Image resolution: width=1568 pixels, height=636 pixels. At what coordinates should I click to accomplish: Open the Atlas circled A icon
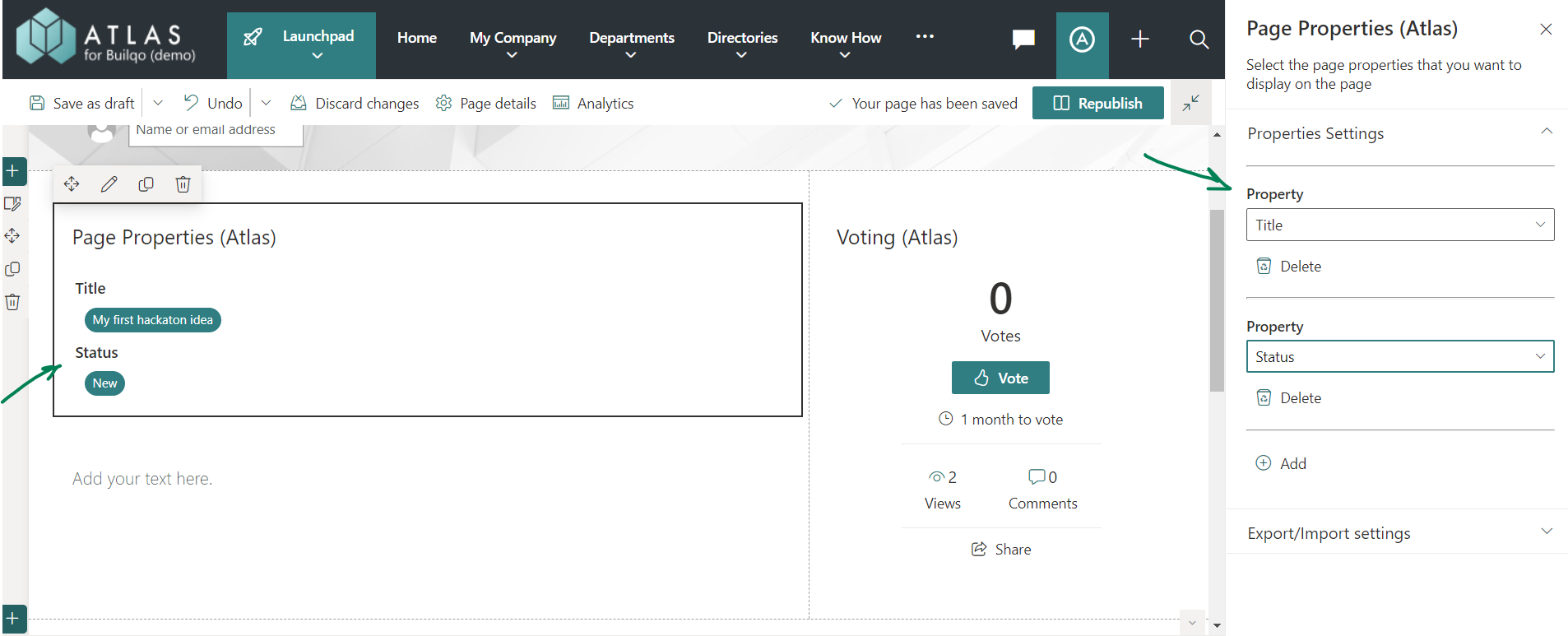1082,39
